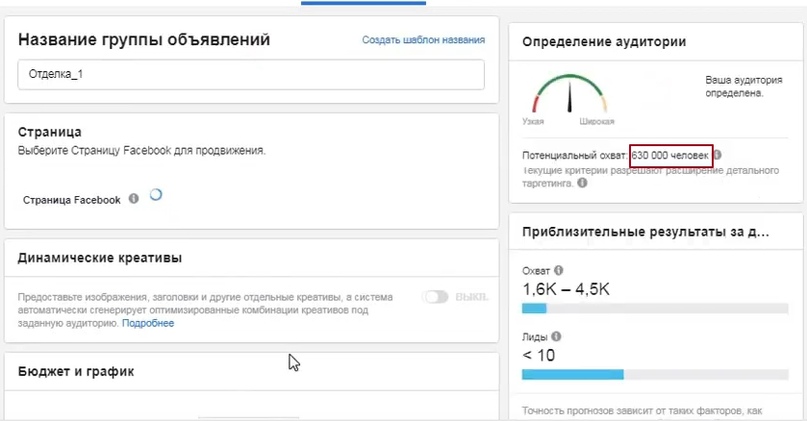Click the "1,6K – 4,5K" reach value
Viewport: 807px width, 421px height.
click(x=566, y=289)
